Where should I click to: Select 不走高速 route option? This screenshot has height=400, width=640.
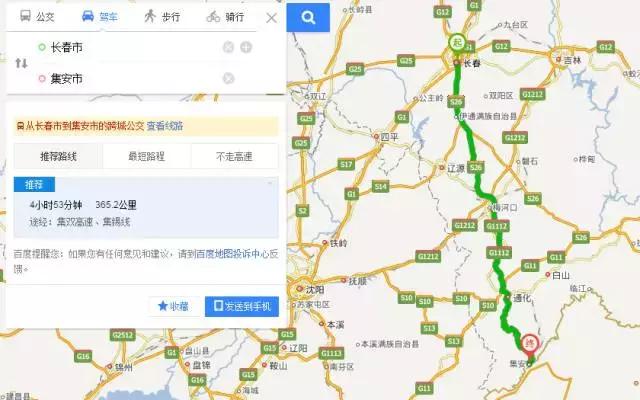(x=234, y=156)
